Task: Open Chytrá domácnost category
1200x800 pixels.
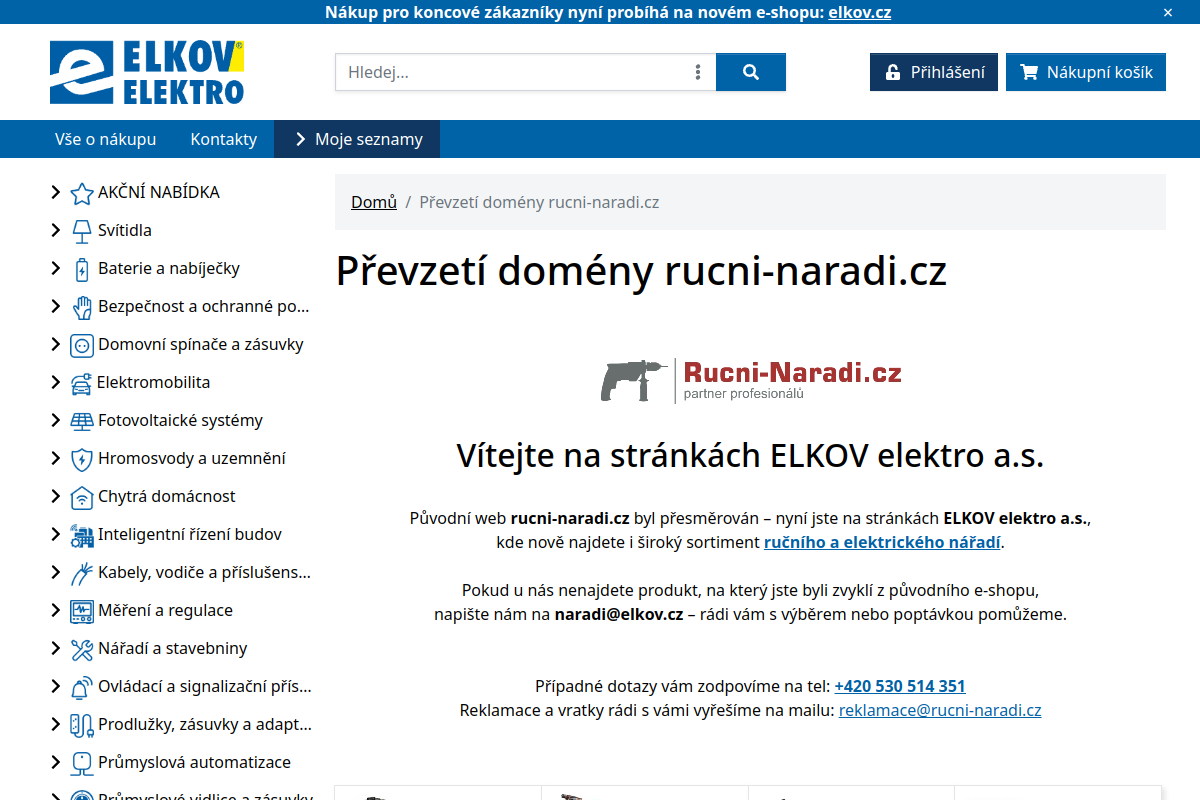Action: tap(167, 496)
